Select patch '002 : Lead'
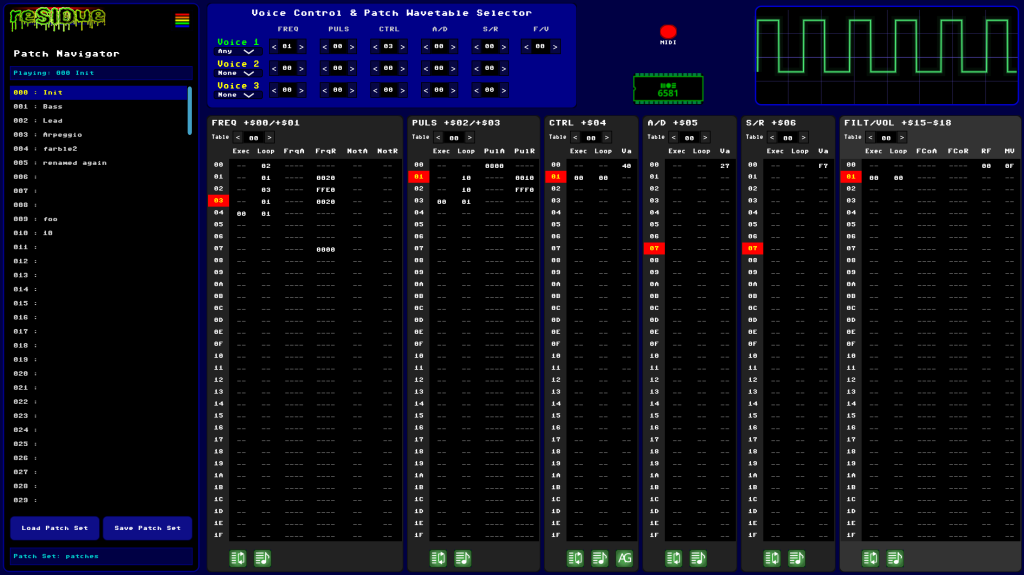Screen dimensions: 1024x575 pyautogui.click(x=99, y=121)
